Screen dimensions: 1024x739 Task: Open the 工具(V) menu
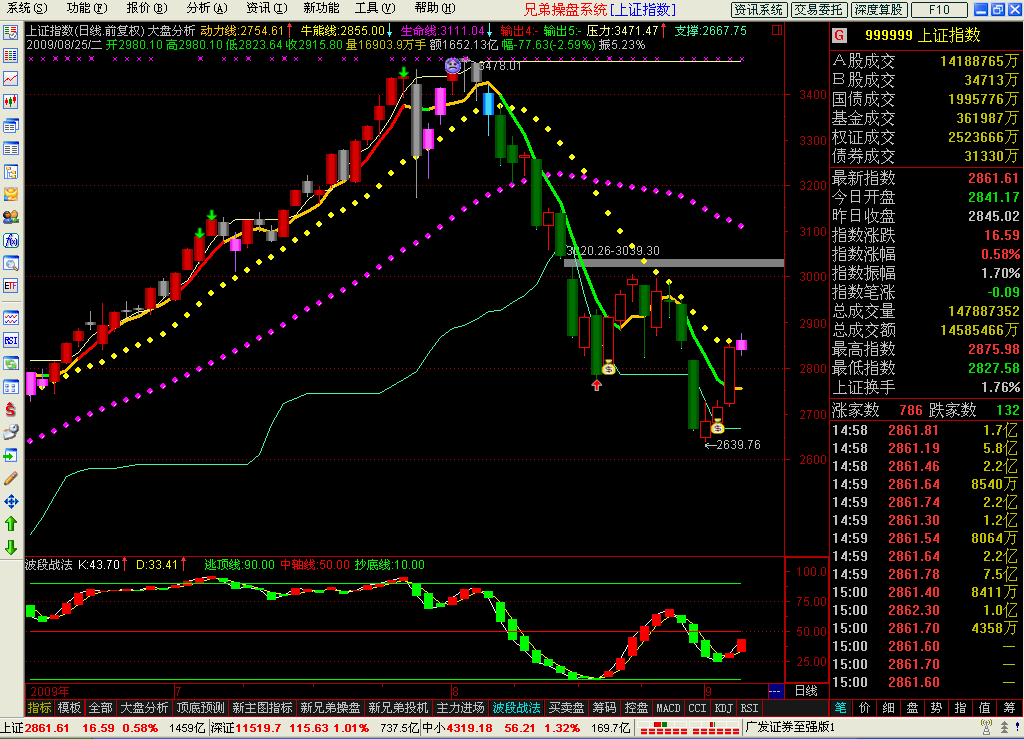(x=375, y=8)
